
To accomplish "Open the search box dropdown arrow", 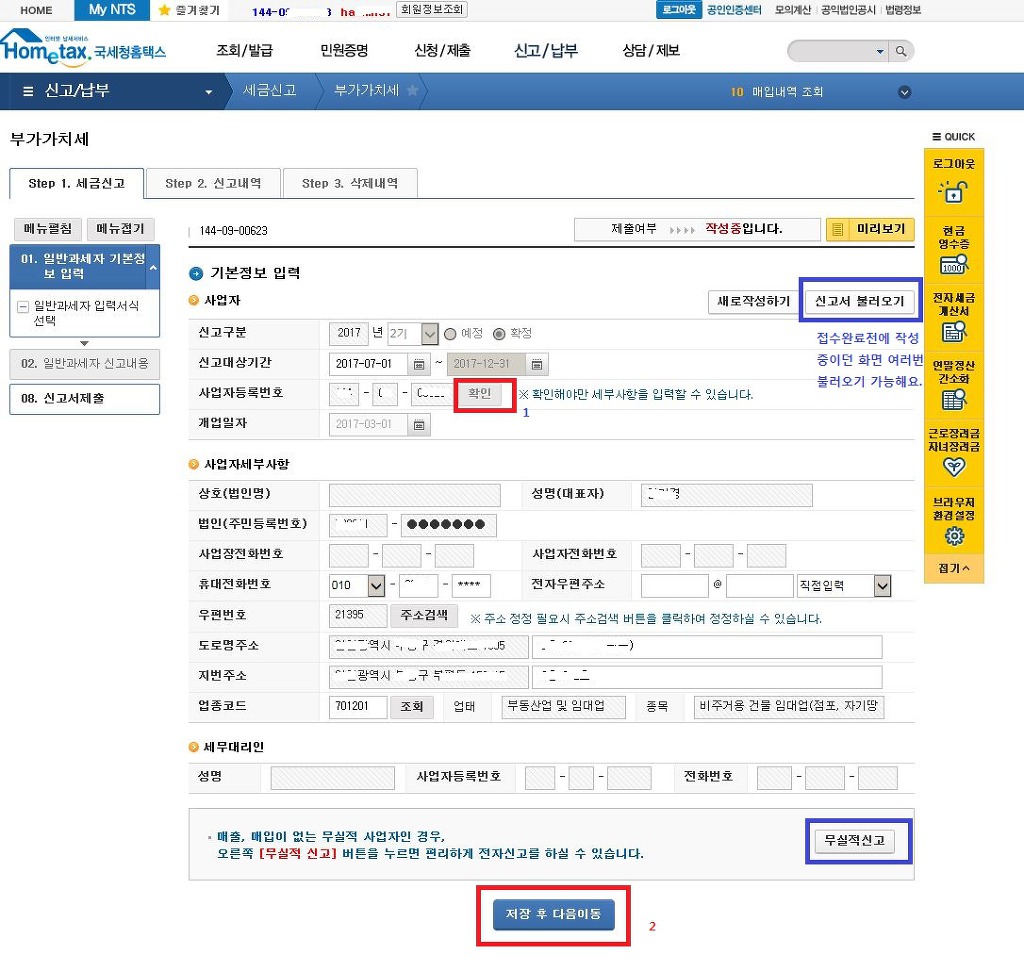I will point(880,51).
